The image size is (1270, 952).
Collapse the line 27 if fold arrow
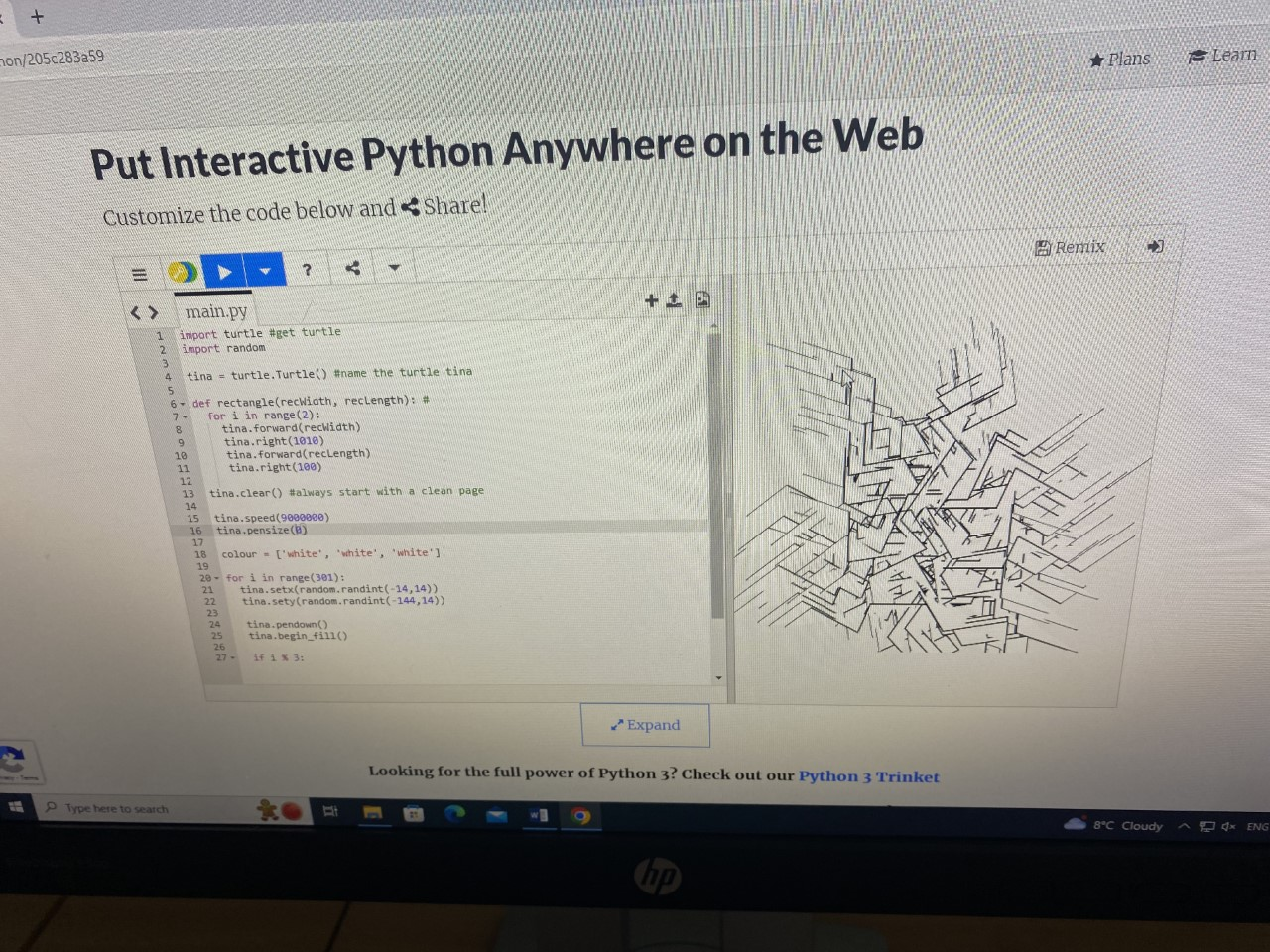[233, 657]
